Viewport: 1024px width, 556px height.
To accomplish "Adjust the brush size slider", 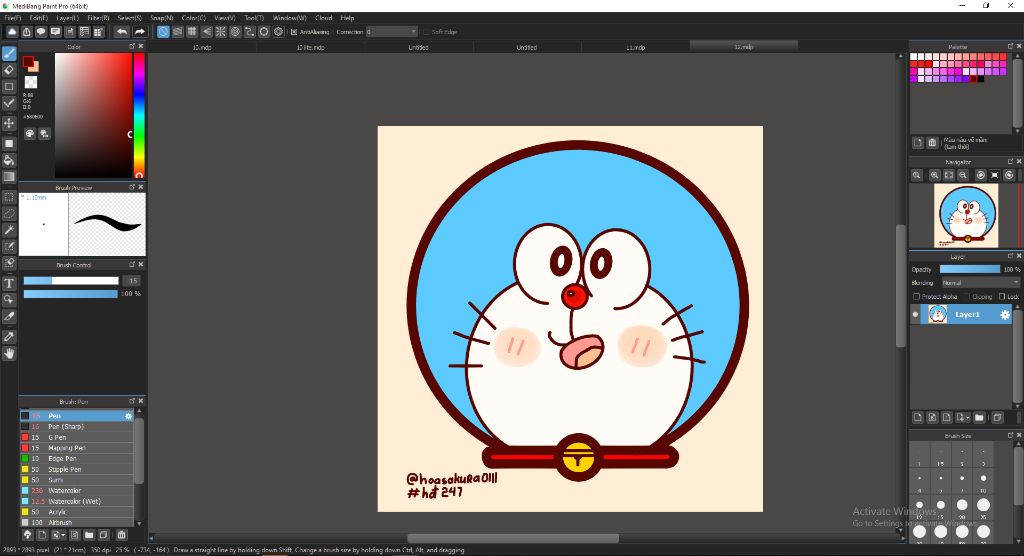I will click(71, 281).
